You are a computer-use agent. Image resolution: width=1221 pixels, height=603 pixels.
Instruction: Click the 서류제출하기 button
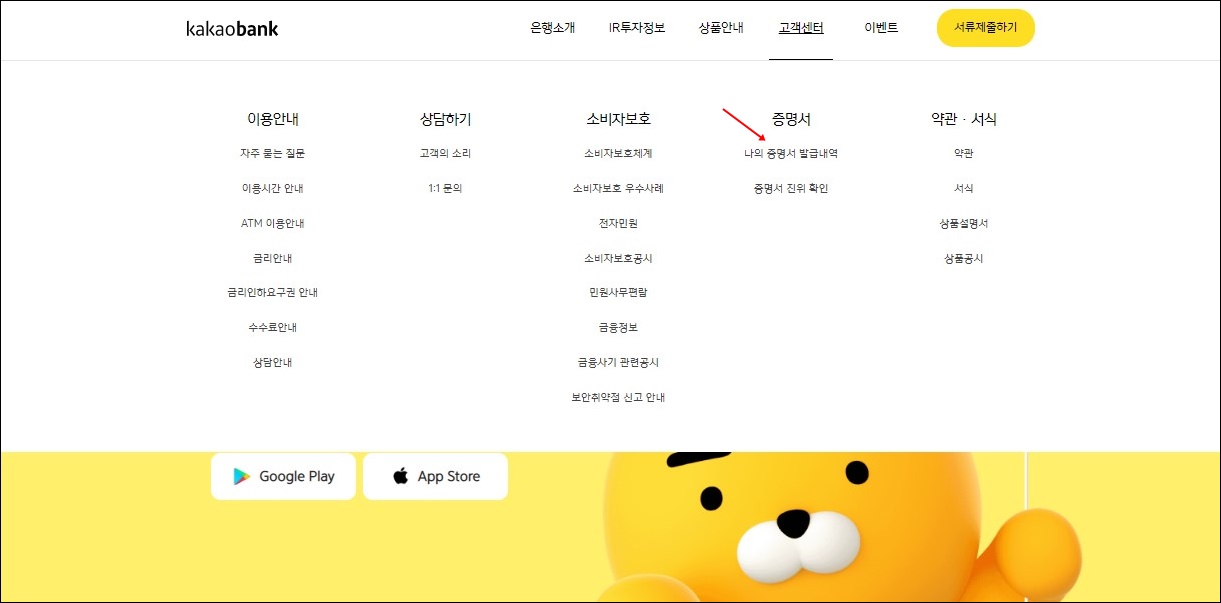[x=985, y=28]
